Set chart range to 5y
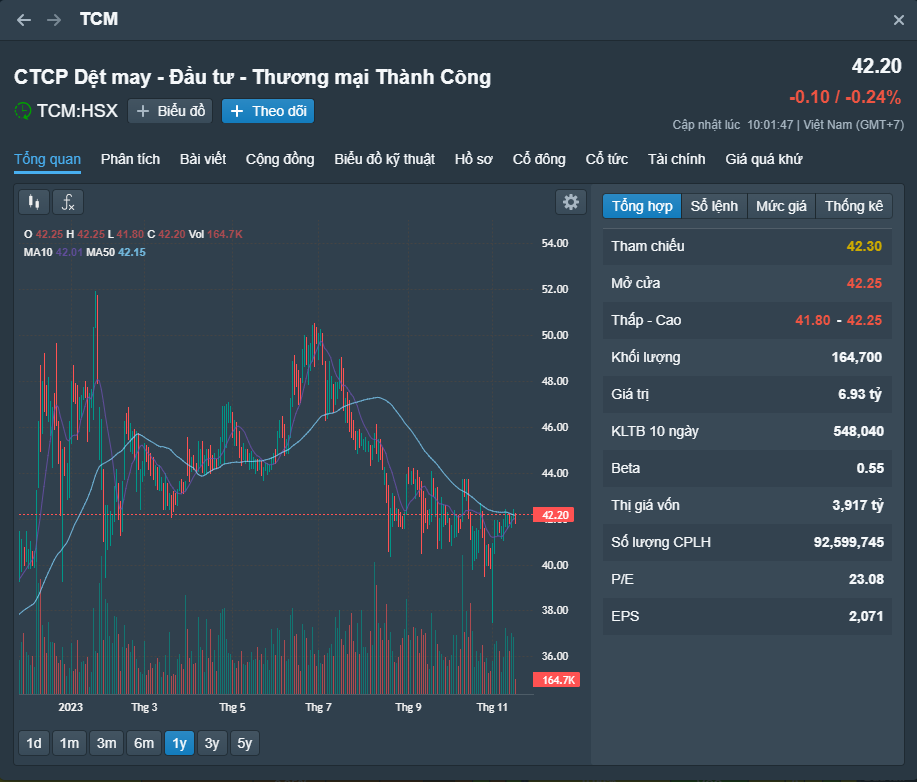 (244, 743)
